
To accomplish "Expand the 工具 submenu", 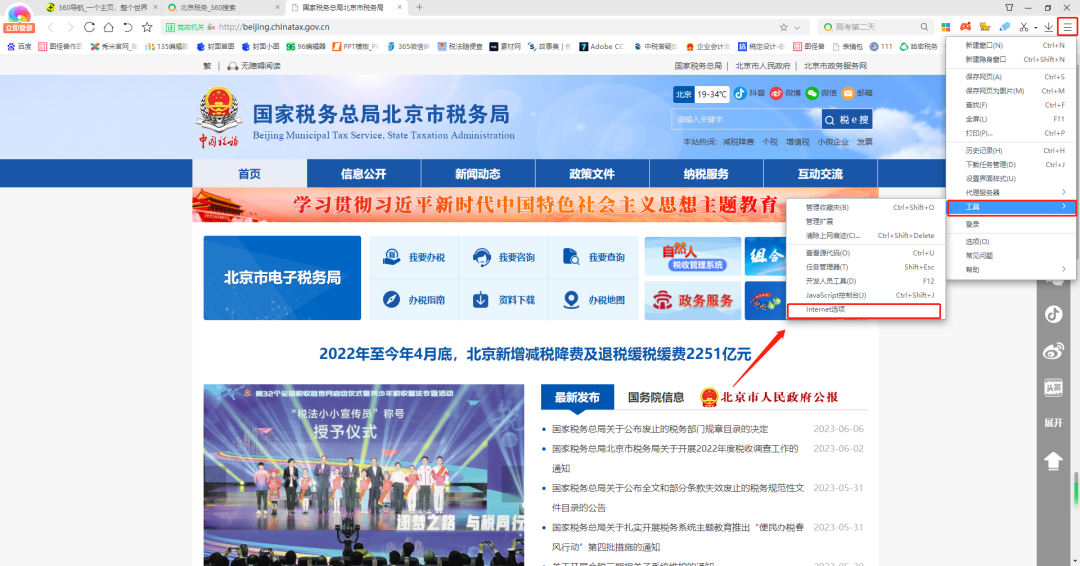I will (1011, 207).
